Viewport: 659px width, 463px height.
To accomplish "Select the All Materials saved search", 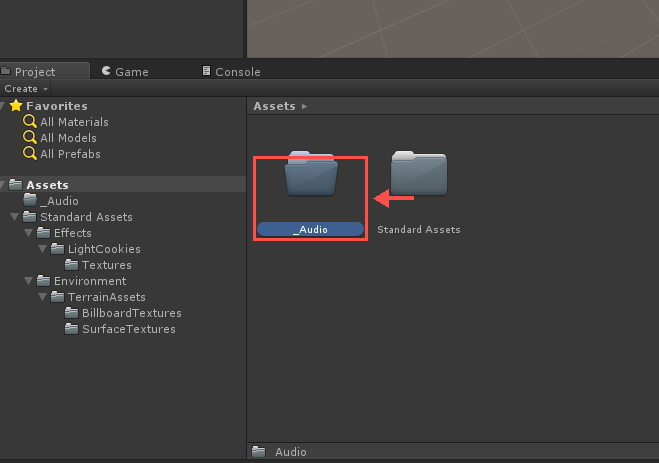I will (x=74, y=122).
